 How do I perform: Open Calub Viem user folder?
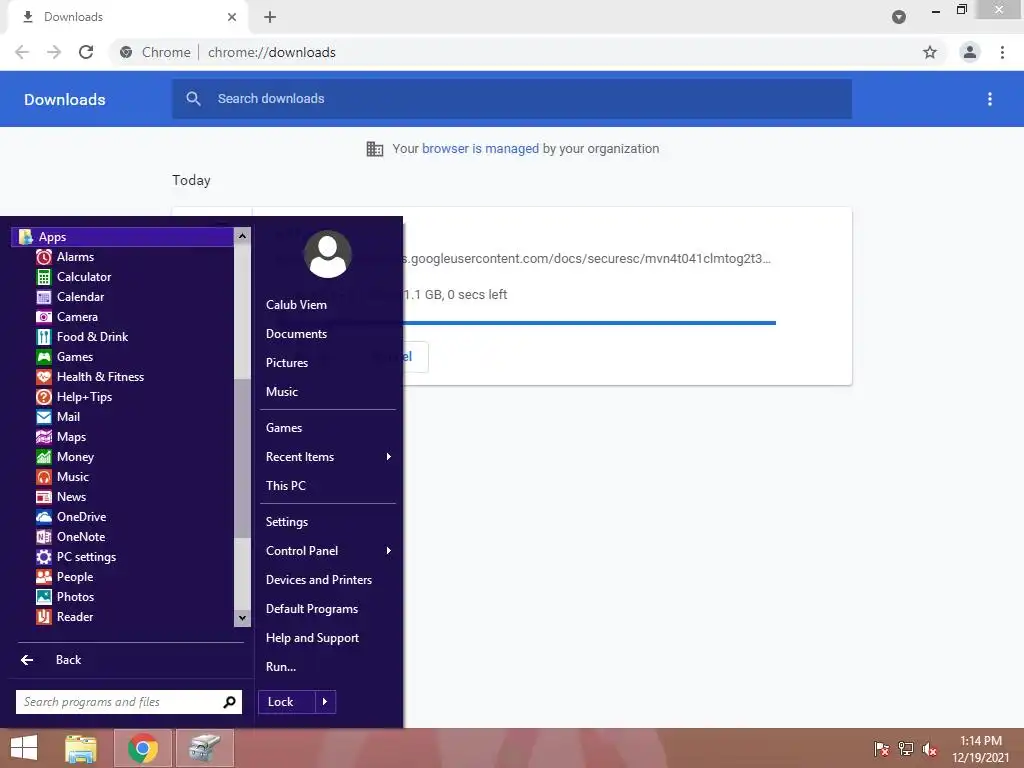coord(296,305)
